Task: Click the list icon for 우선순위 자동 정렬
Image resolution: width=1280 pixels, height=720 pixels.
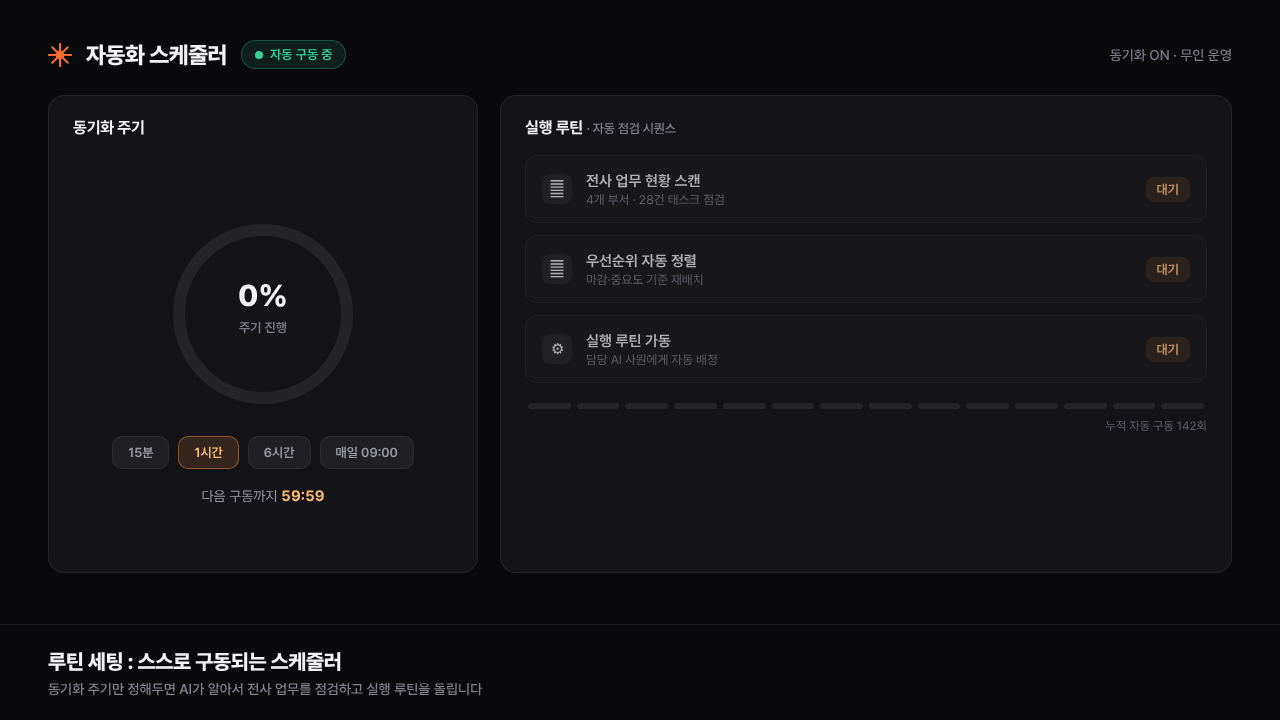Action: tap(557, 269)
